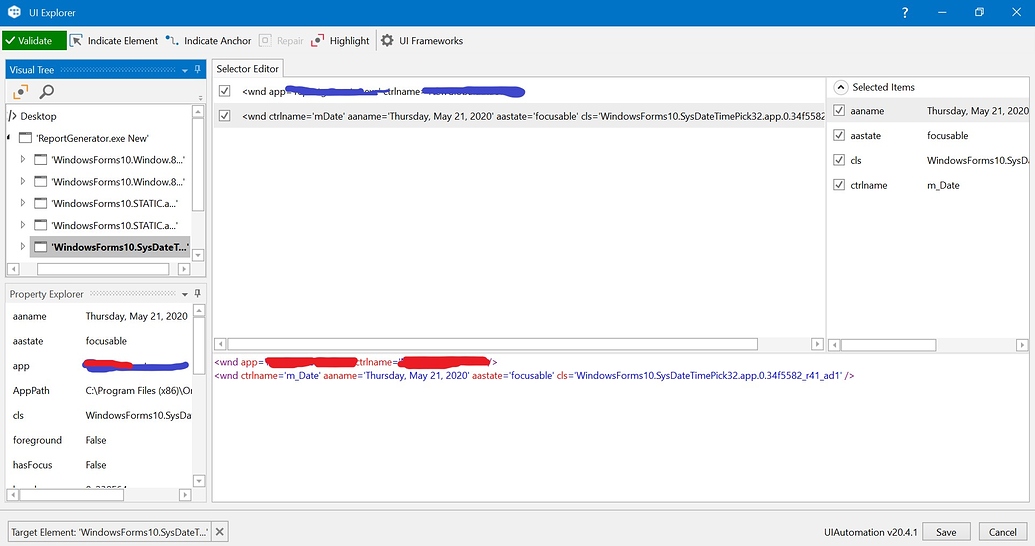Click first WindowsForms10.Window.8 window icon

pyautogui.click(x=41, y=160)
